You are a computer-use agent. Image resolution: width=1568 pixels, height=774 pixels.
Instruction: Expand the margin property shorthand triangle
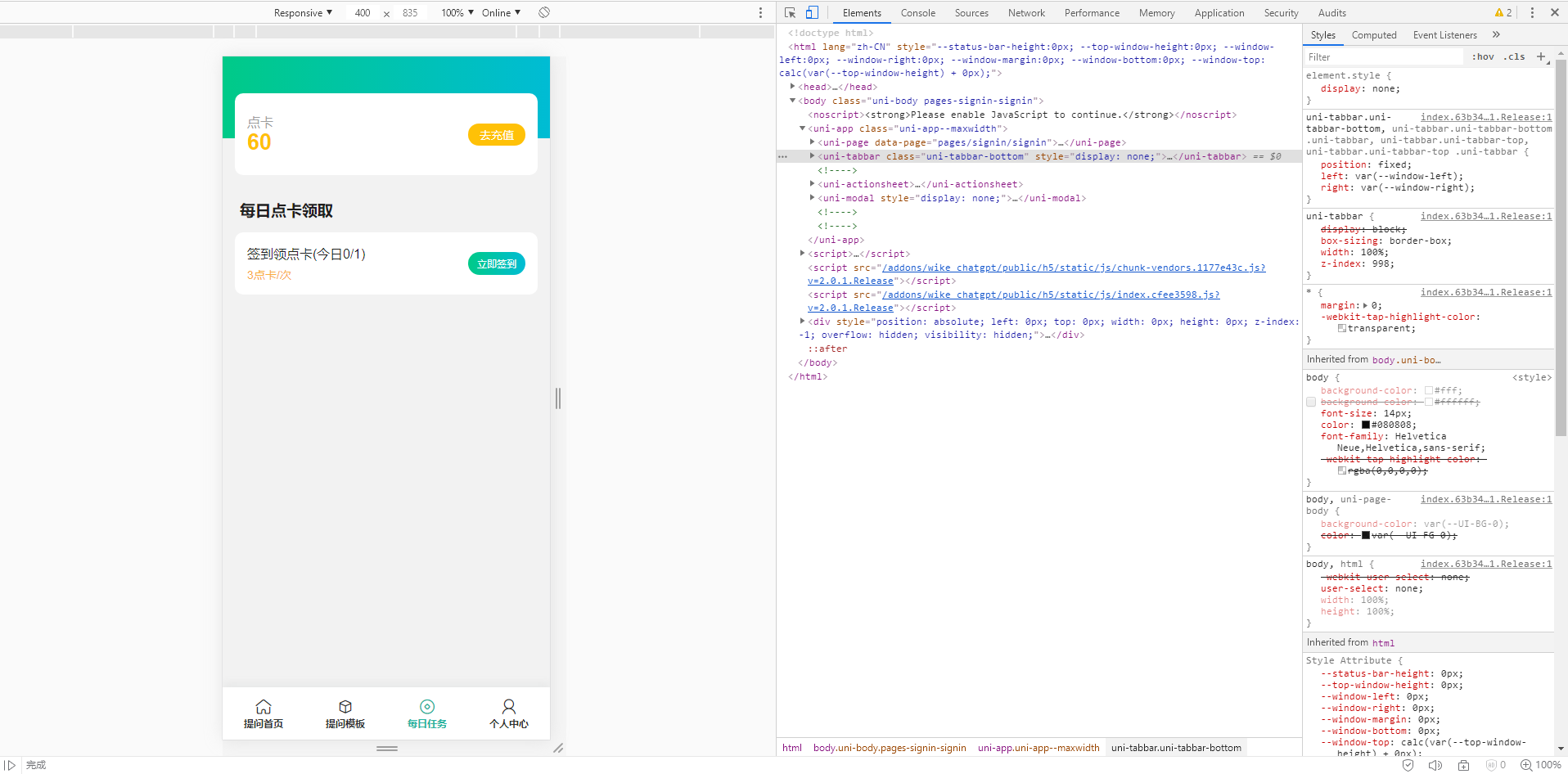(x=1365, y=305)
